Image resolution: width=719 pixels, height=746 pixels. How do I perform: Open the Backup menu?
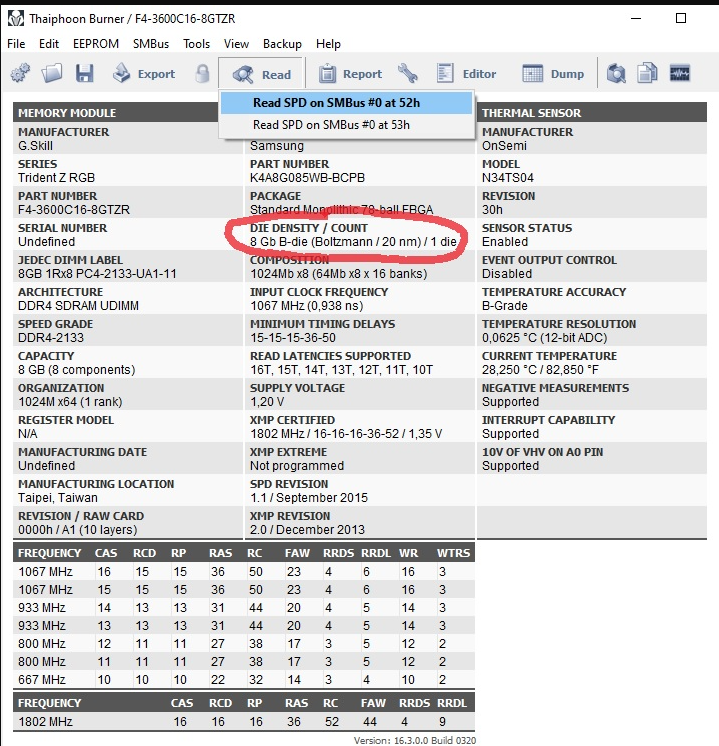(282, 44)
